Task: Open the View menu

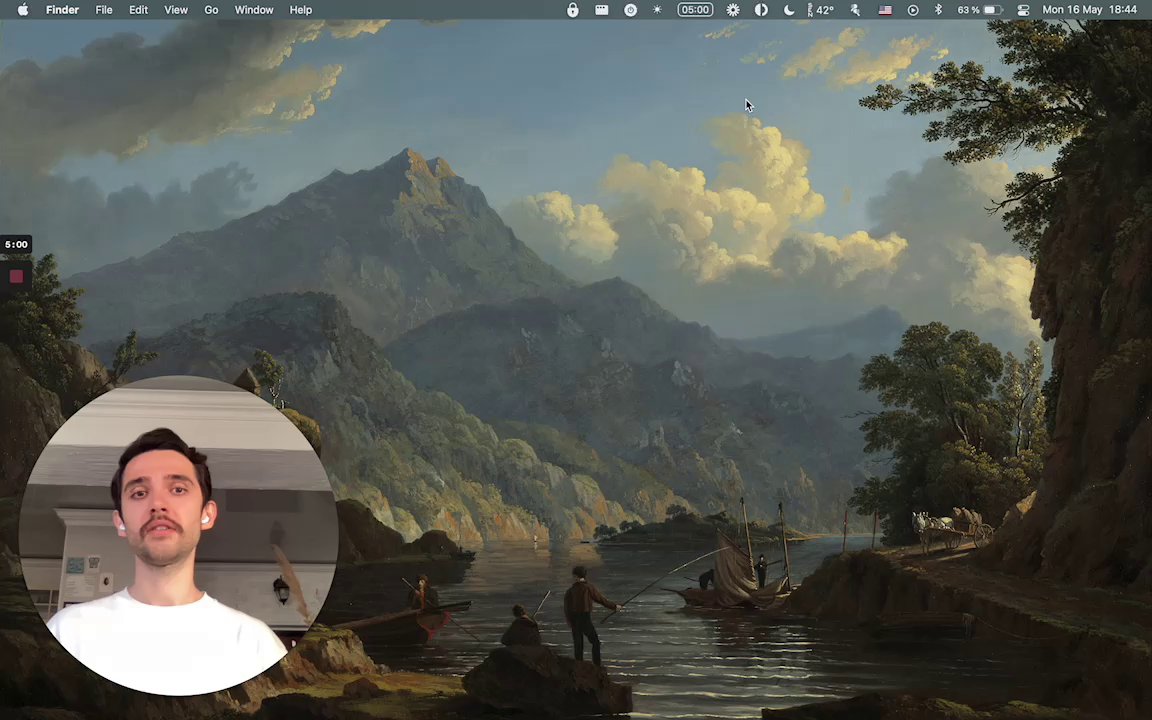Action: click(176, 10)
